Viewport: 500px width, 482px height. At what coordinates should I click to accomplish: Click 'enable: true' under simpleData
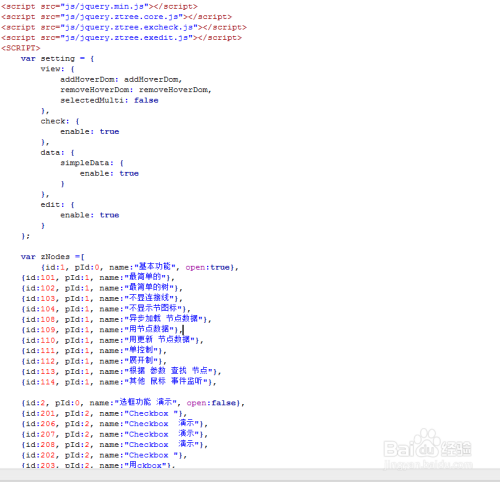[x=109, y=173]
